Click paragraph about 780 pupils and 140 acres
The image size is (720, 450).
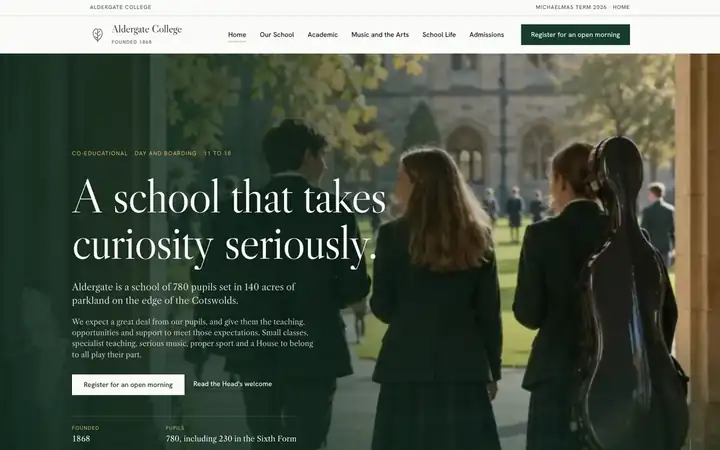(184, 294)
